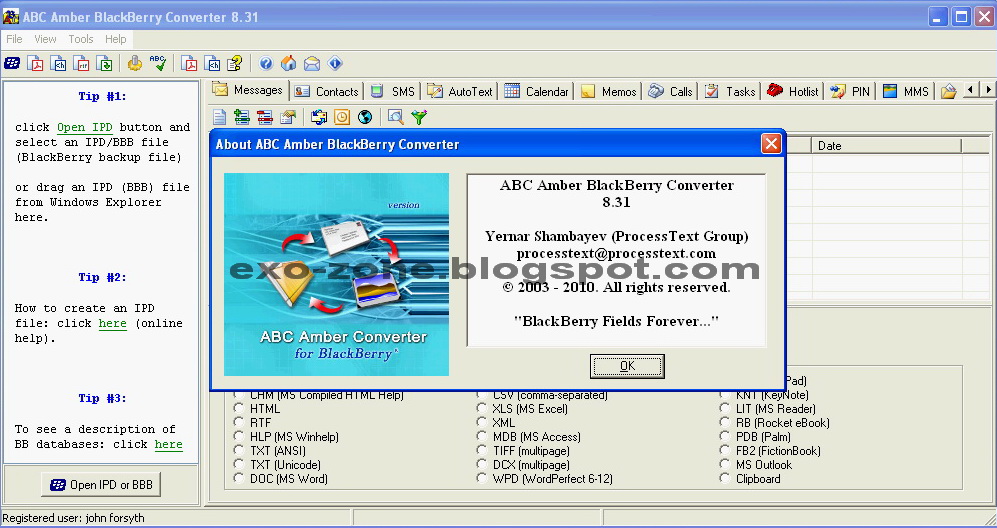The image size is (997, 528).
Task: Click OK in the About dialog
Action: click(627, 366)
